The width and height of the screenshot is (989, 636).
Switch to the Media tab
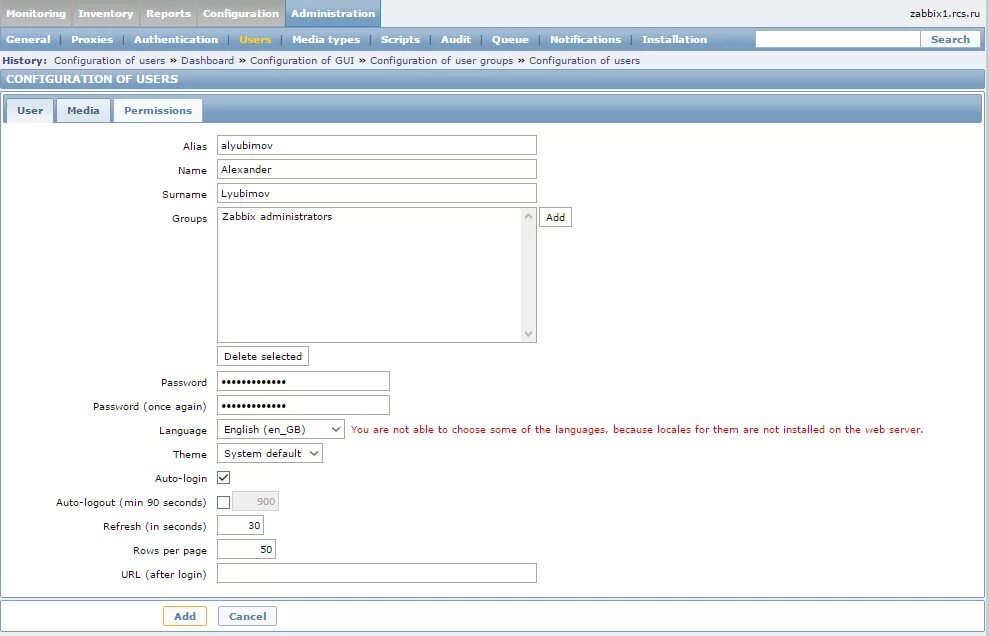click(83, 110)
